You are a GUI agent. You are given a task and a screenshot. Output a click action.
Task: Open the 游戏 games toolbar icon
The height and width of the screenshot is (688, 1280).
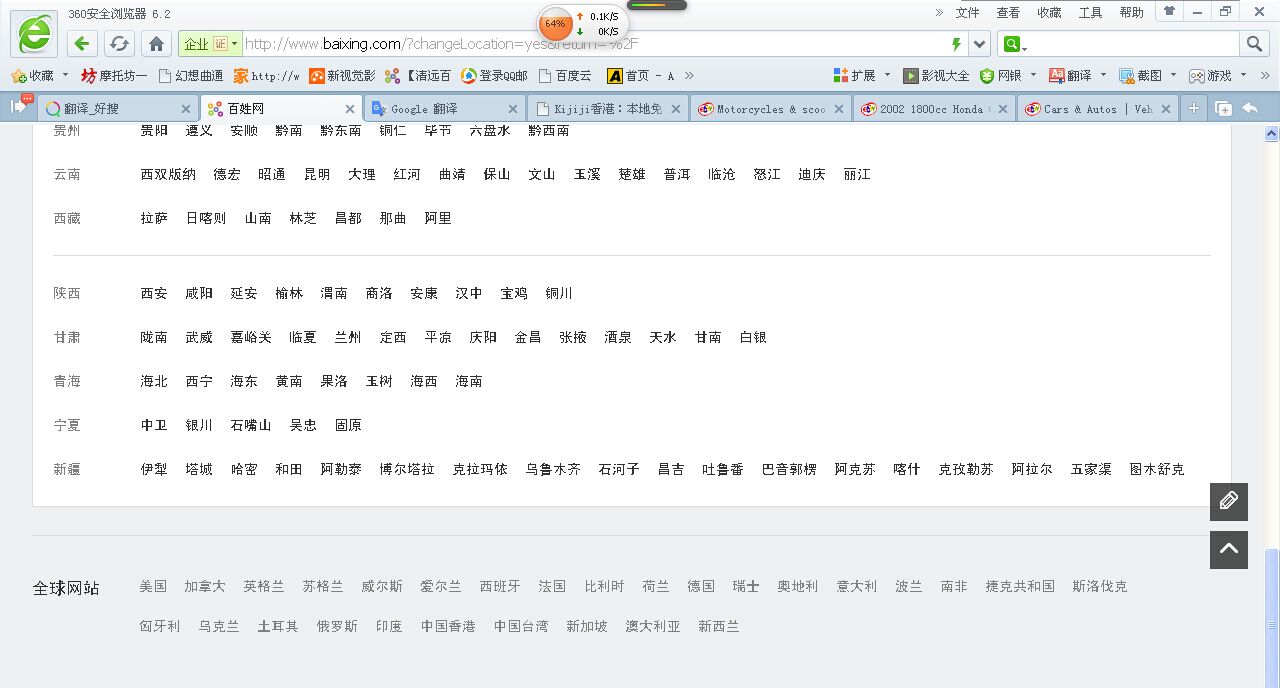click(1211, 75)
